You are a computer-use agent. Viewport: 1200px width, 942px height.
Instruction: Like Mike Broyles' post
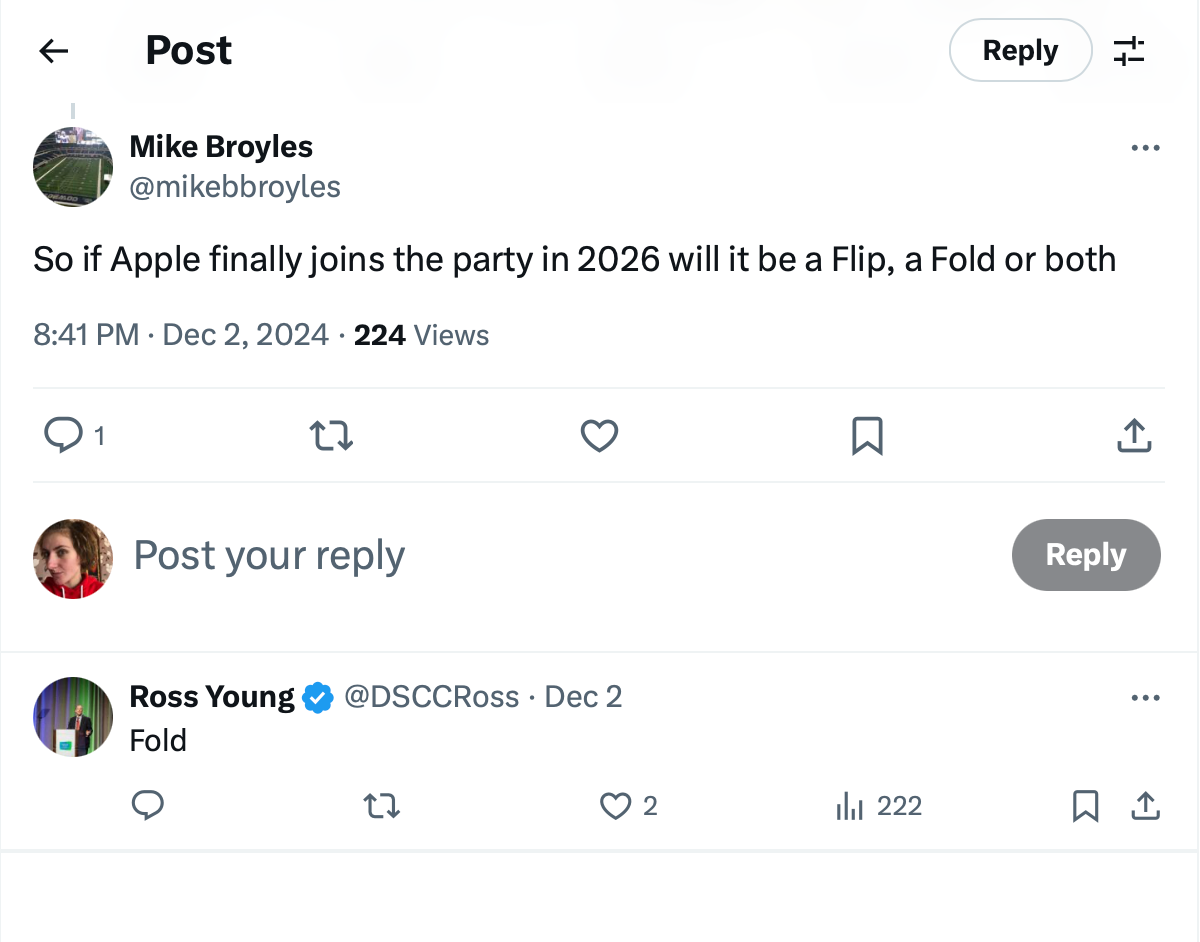pos(599,435)
